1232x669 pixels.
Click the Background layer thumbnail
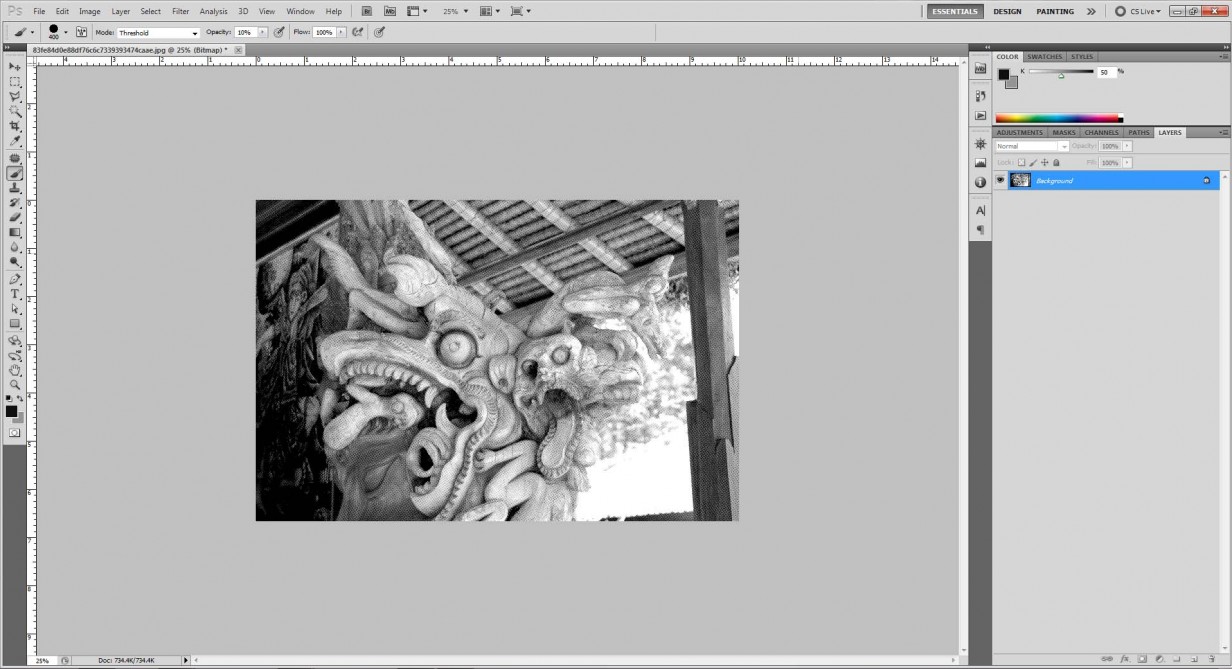tap(1018, 180)
